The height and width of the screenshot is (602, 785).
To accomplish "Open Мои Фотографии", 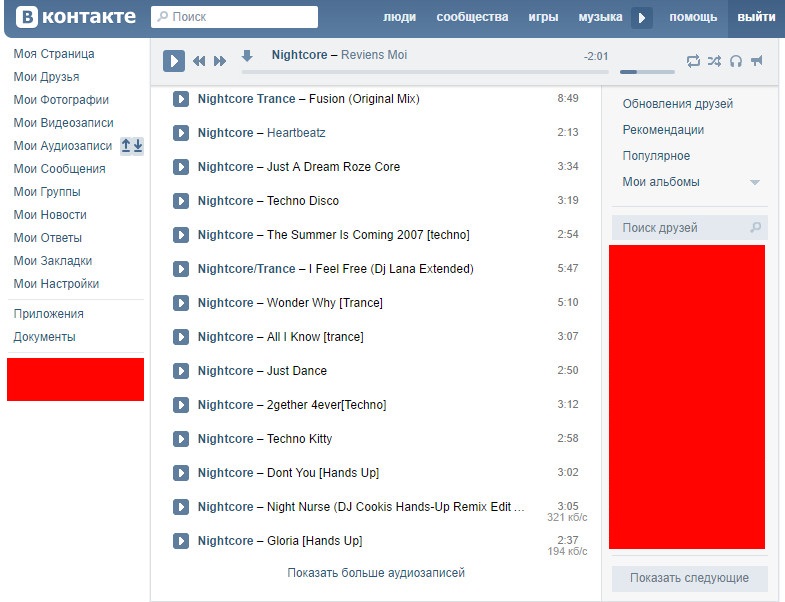I will click(61, 100).
